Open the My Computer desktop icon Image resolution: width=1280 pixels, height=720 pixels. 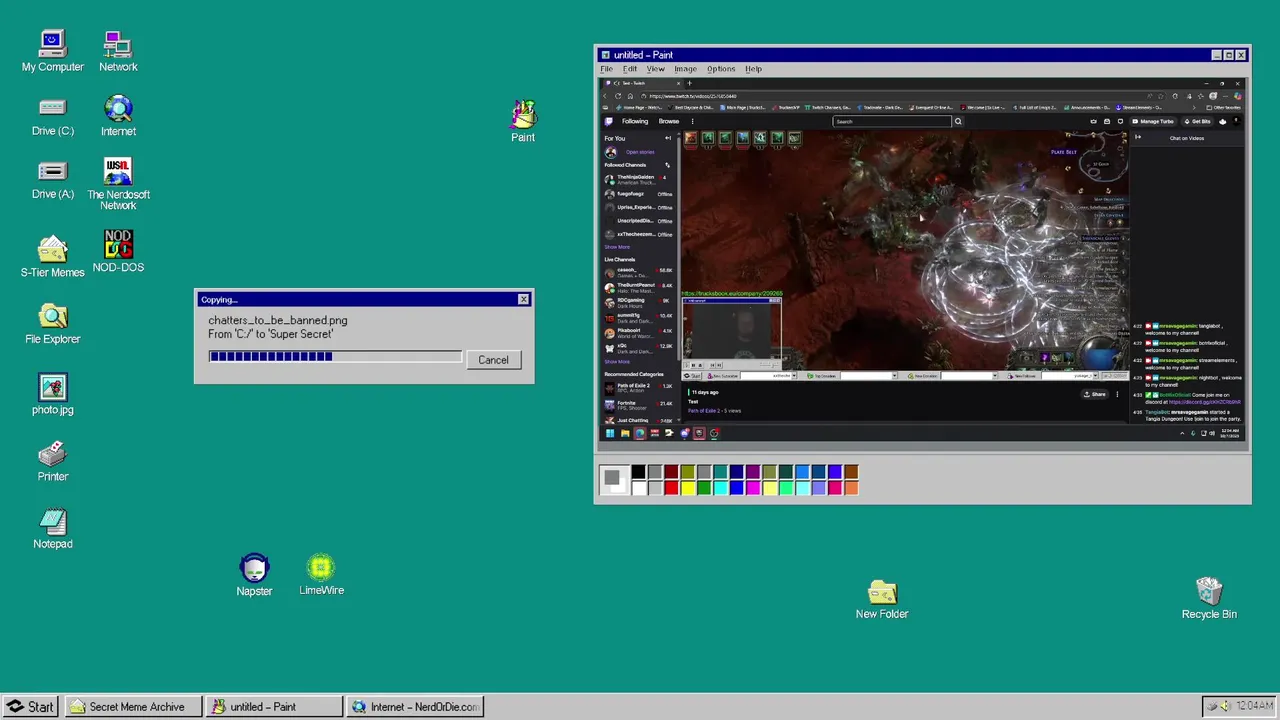click(52, 51)
